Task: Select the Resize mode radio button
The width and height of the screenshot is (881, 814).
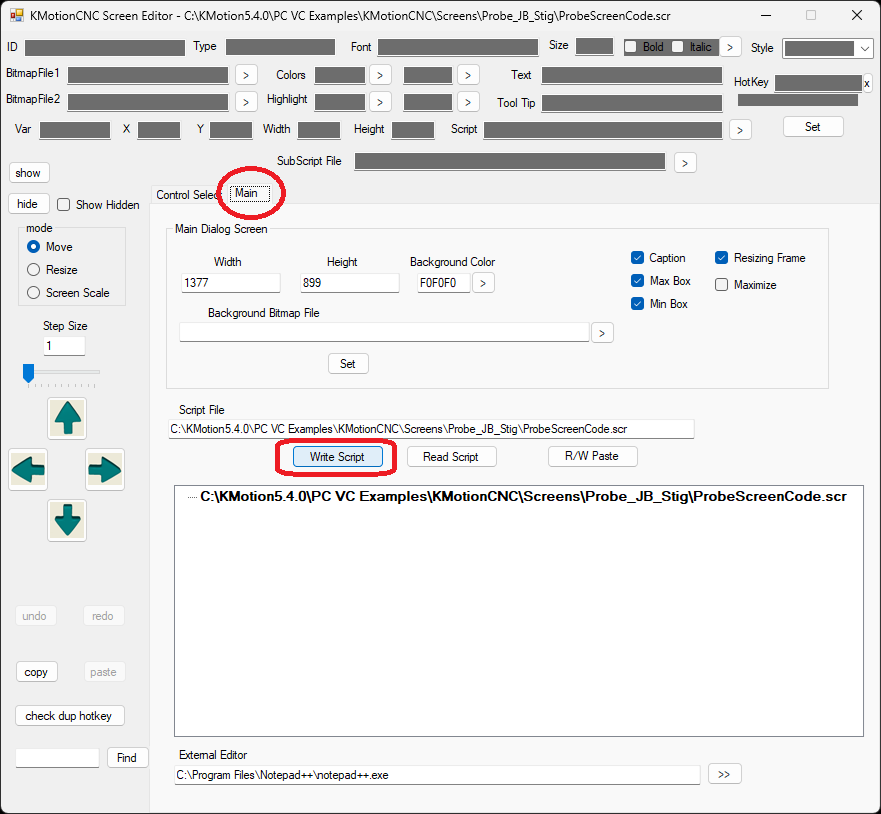Action: (x=34, y=270)
